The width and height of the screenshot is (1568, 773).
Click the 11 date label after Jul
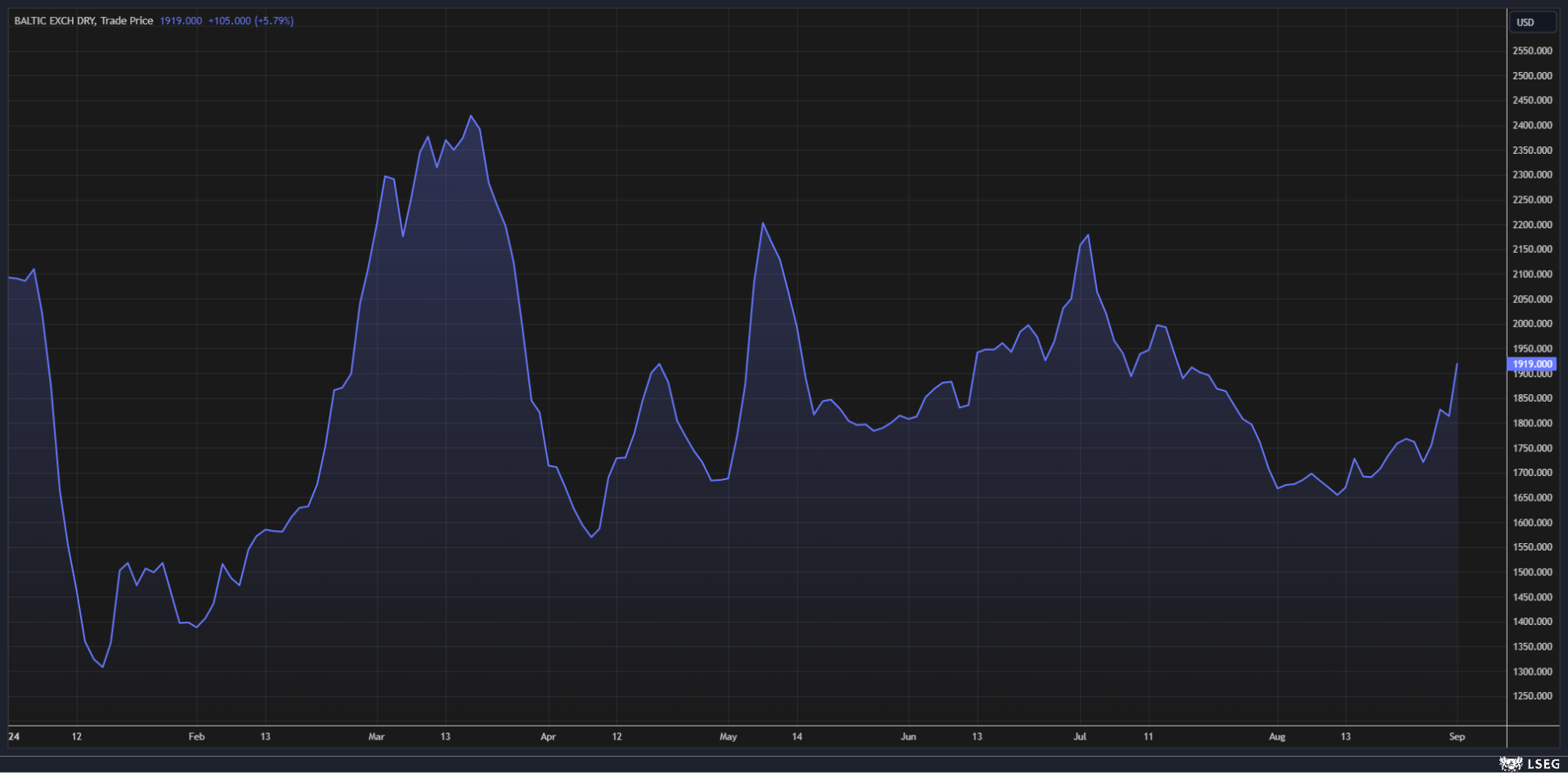point(1149,736)
